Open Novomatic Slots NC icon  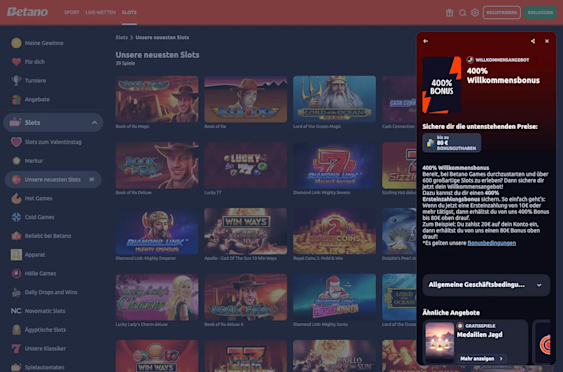(x=16, y=311)
